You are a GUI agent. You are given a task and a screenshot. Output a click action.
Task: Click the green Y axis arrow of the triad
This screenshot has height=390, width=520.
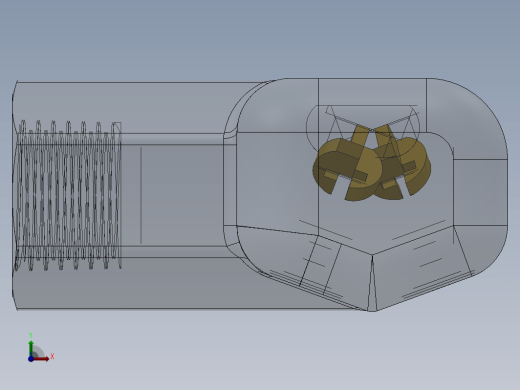pyautogui.click(x=31, y=348)
